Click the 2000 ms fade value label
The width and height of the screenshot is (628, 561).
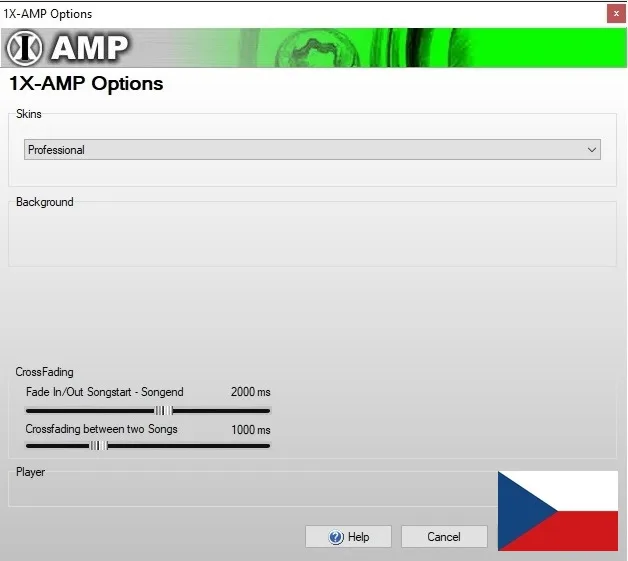tap(250, 392)
